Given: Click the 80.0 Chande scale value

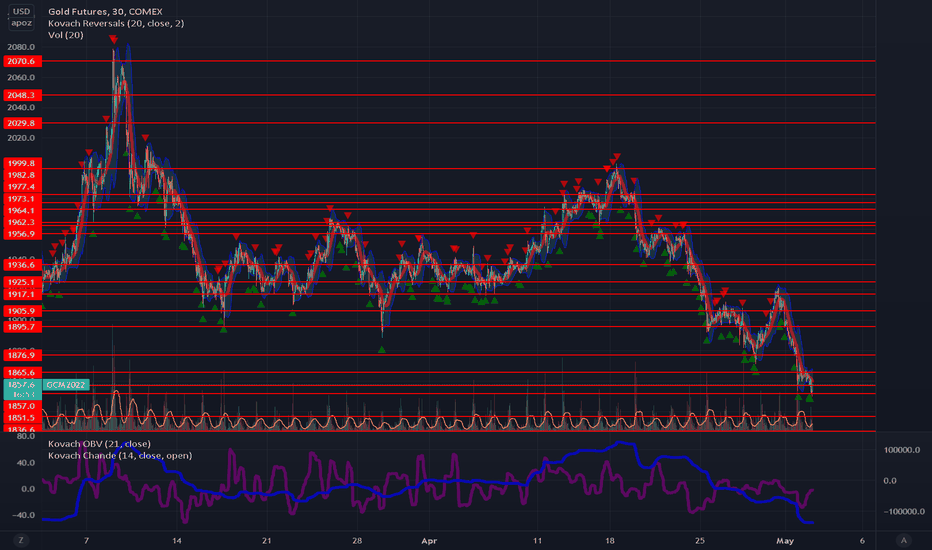Looking at the screenshot, I should point(26,436).
